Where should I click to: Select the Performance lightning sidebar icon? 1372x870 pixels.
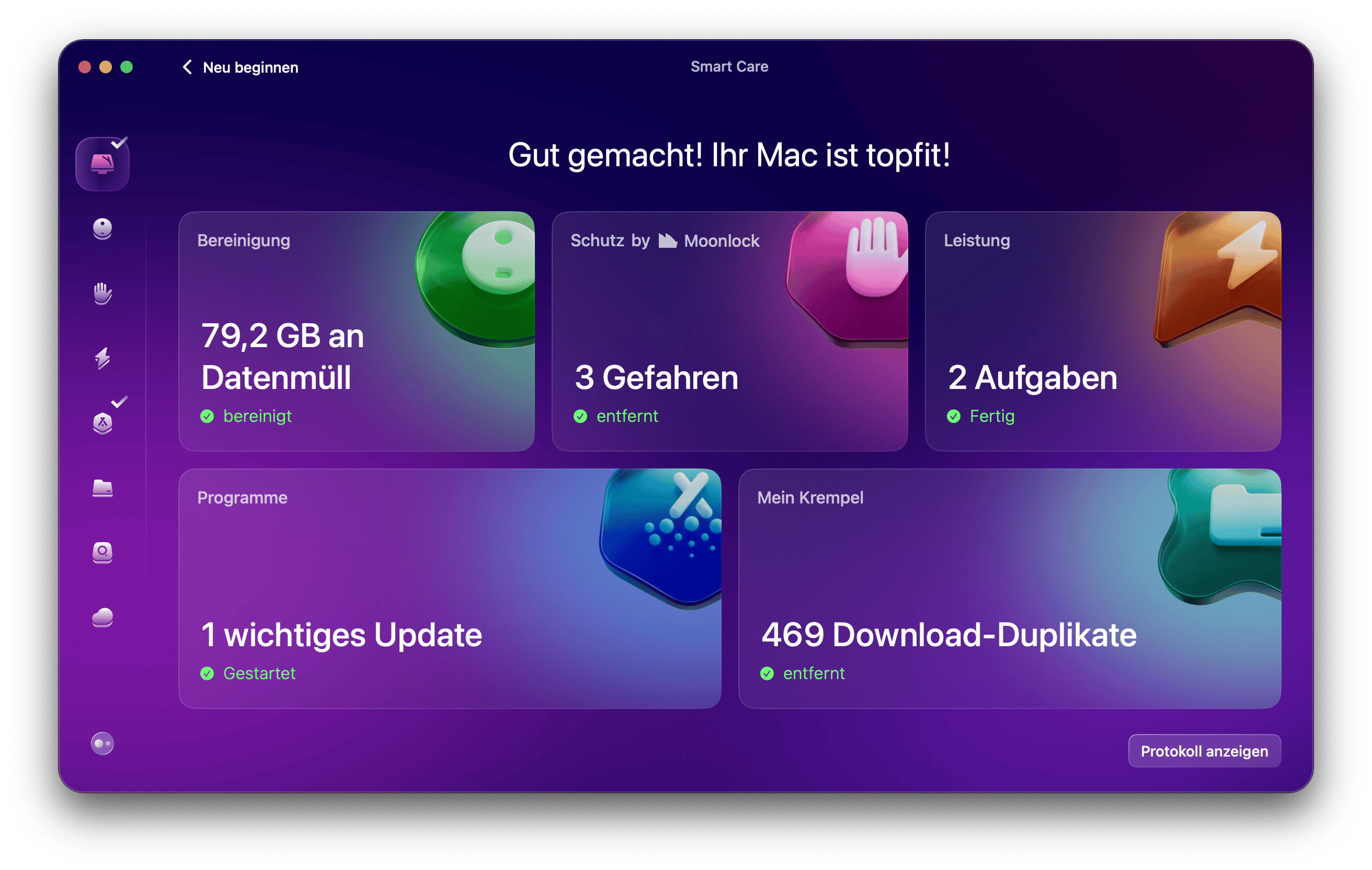coord(102,358)
